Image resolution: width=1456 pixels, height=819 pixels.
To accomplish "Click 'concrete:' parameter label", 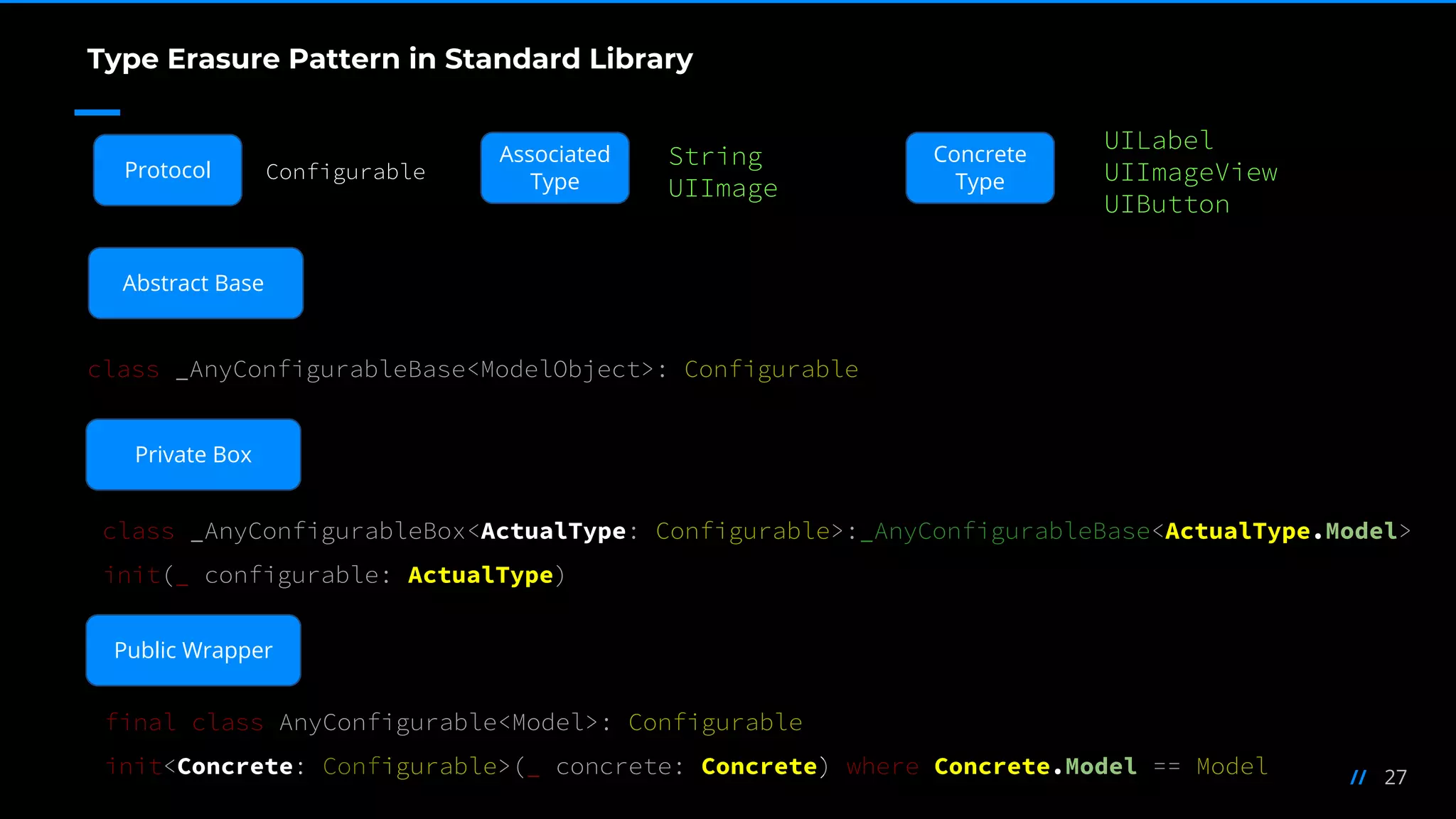I will point(620,766).
